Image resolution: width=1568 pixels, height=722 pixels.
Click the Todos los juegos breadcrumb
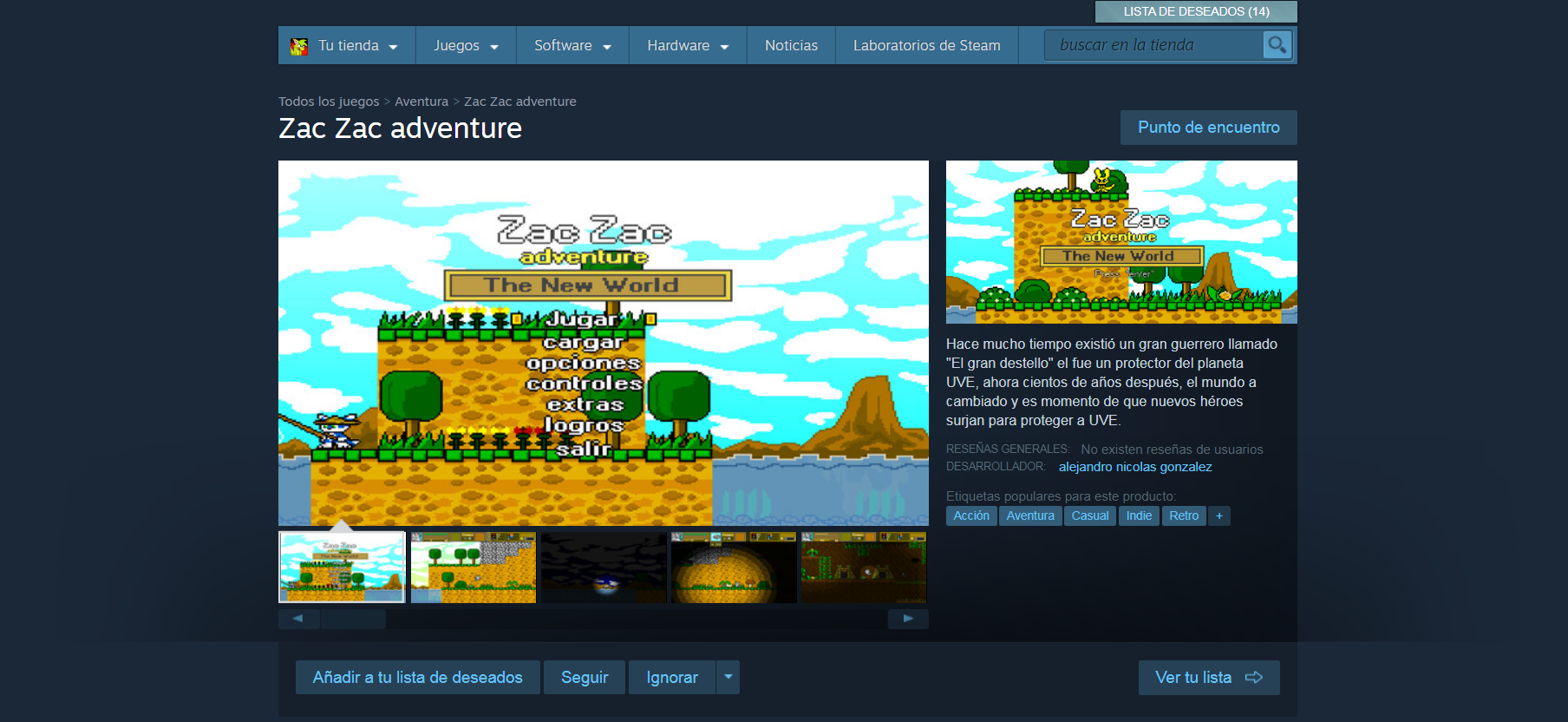329,102
